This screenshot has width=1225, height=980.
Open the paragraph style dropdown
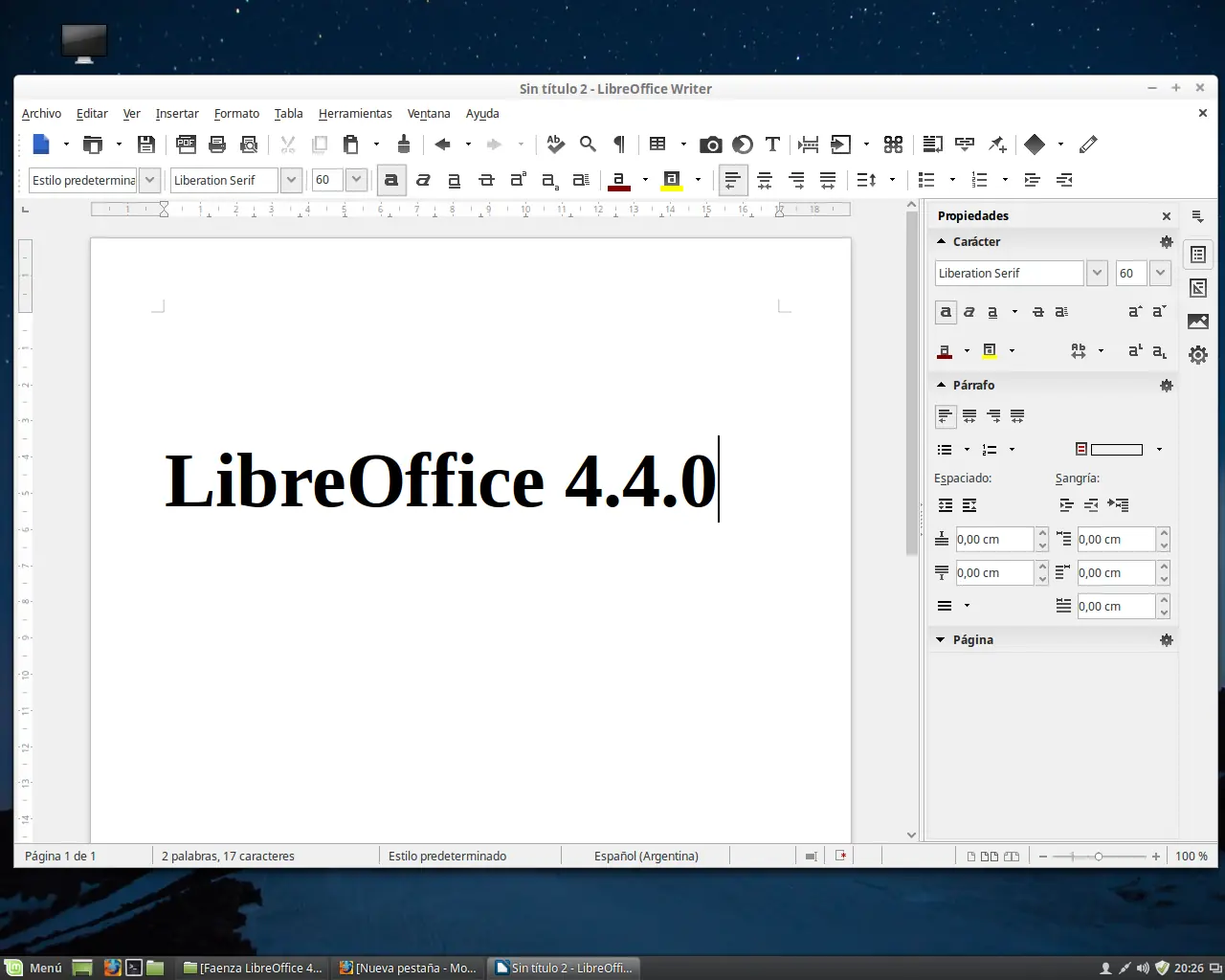point(149,180)
